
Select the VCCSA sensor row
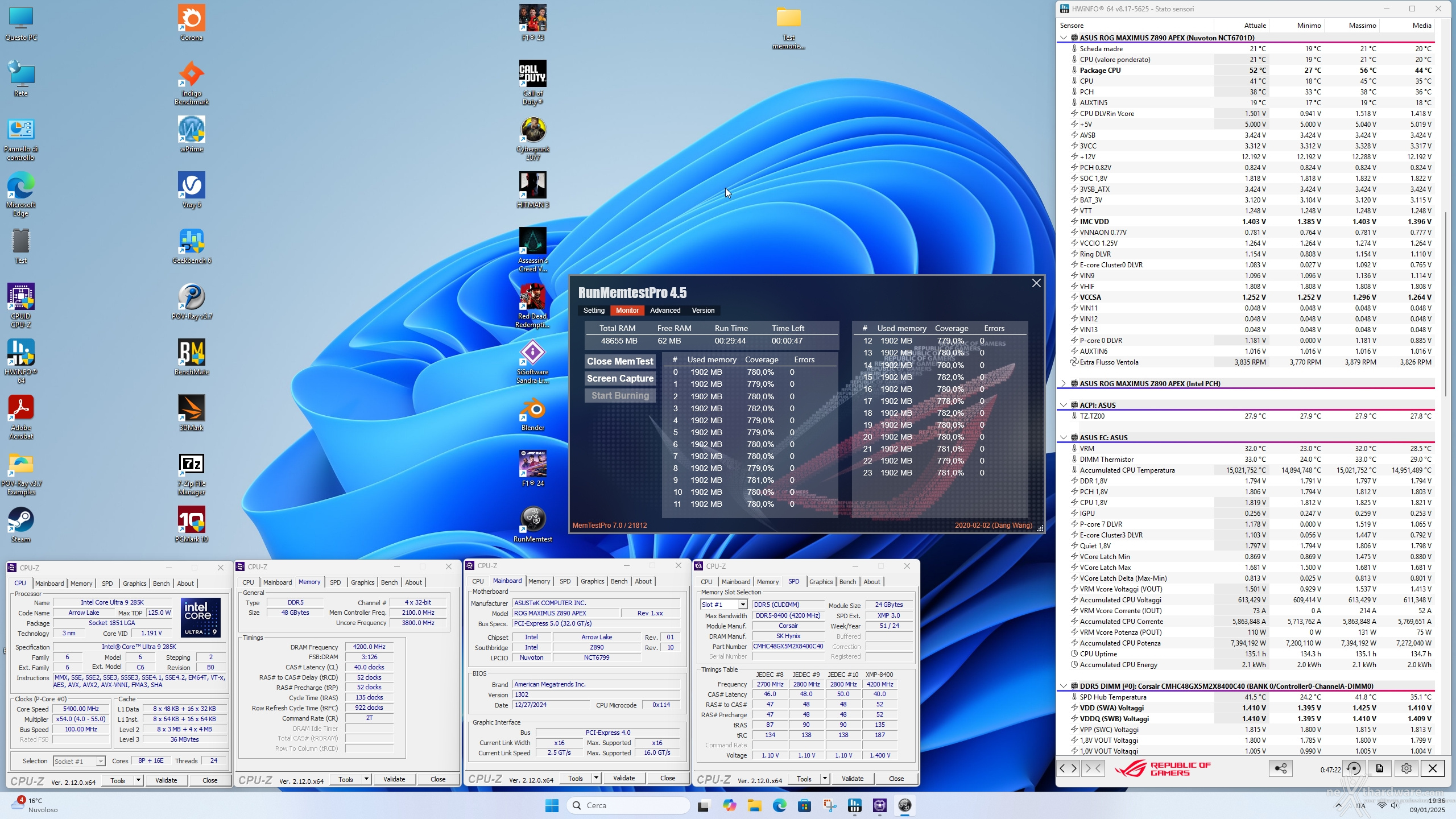[x=1246, y=297]
